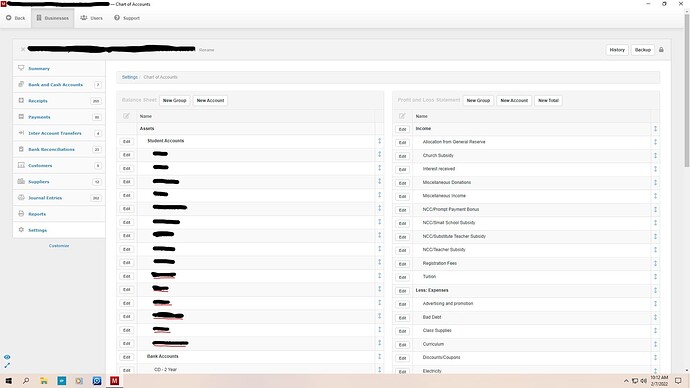Click the Customize link below sidebar

pyautogui.click(x=59, y=246)
